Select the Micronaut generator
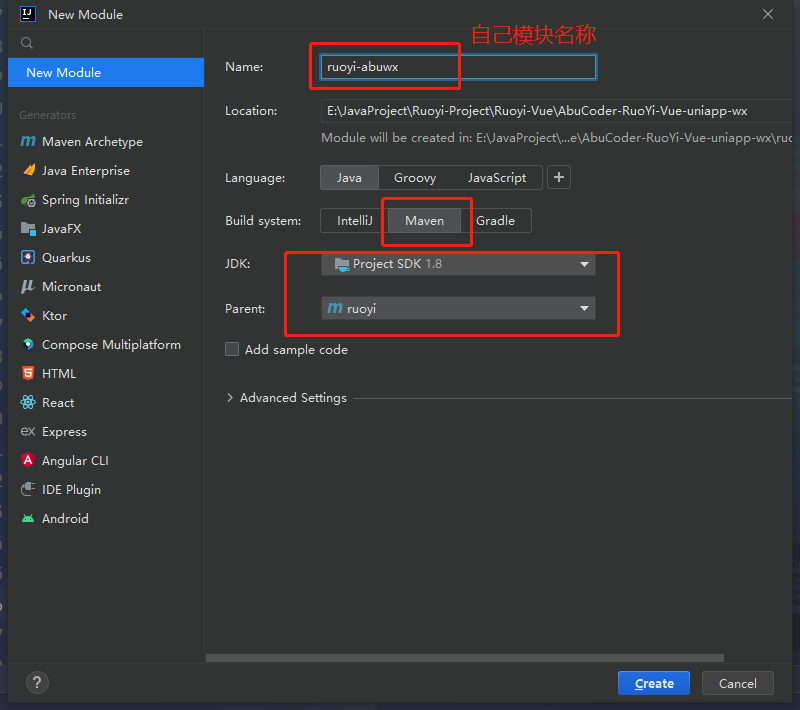Viewport: 800px width, 710px height. pos(106,287)
